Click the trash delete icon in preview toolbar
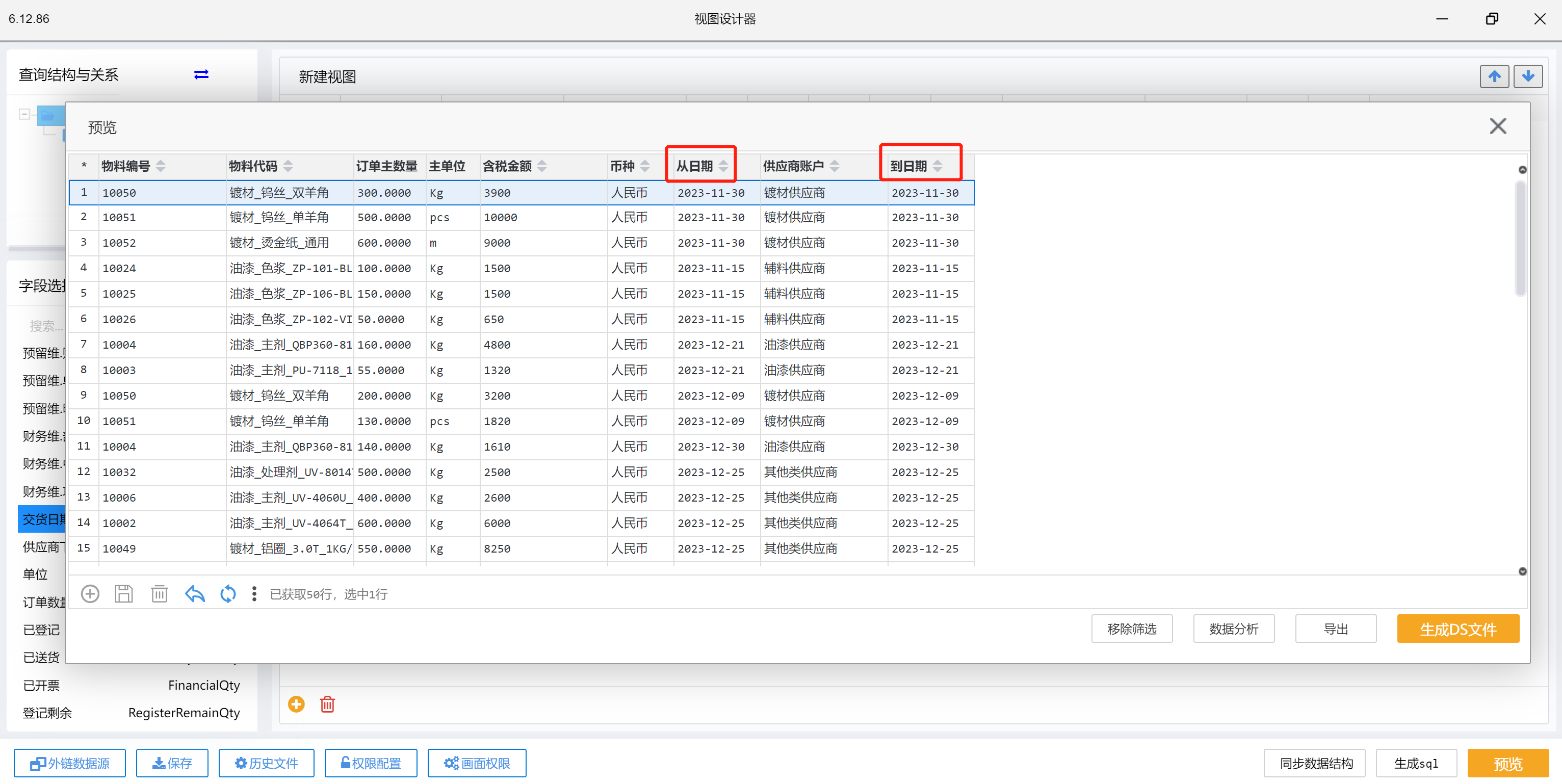Image resolution: width=1562 pixels, height=784 pixels. [x=160, y=594]
